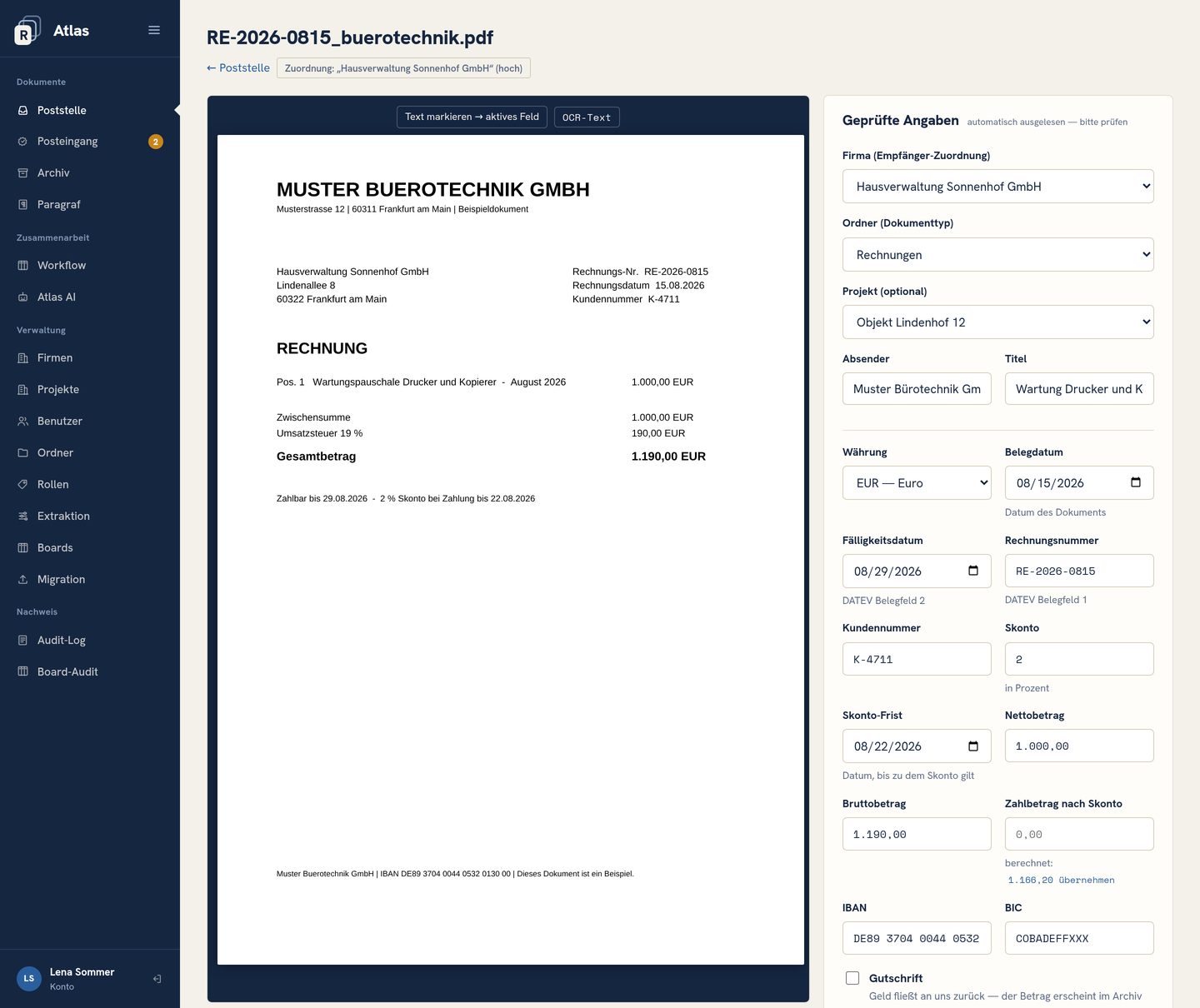Click the Paragraf icon in sidebar
Screen dimensions: 1200x1008
pos(22,205)
